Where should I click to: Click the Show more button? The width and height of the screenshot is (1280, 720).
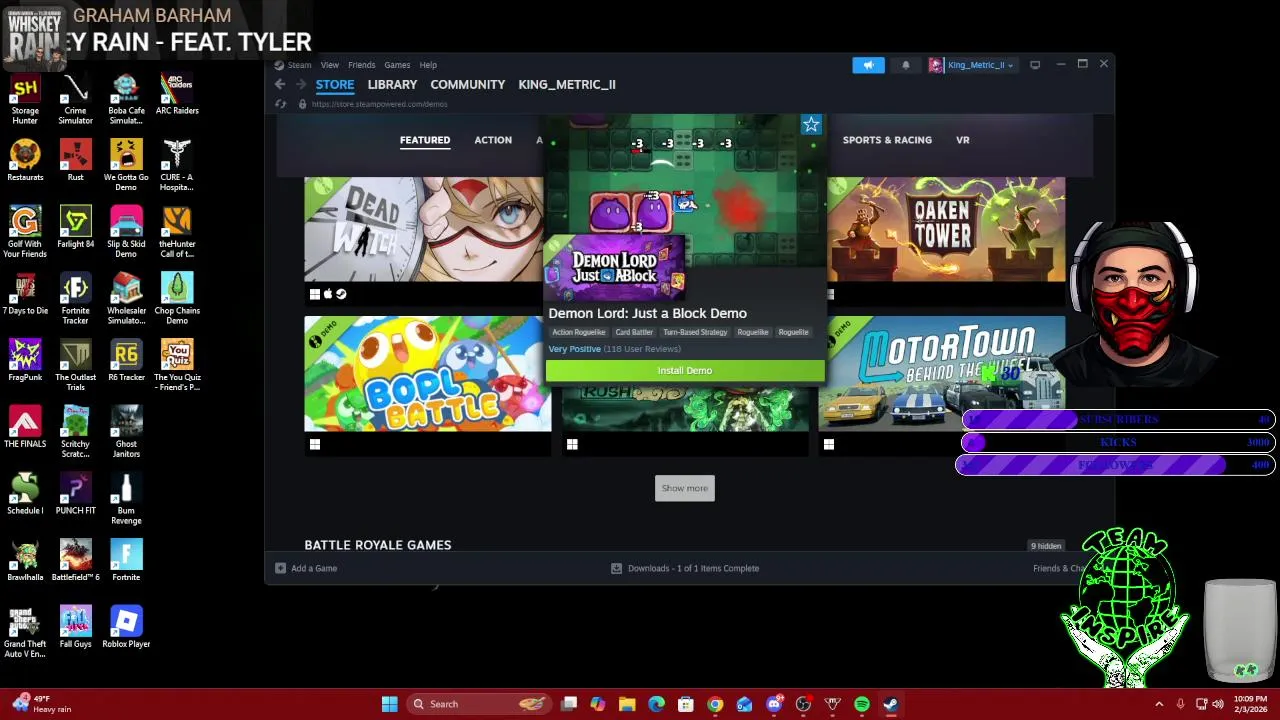coord(685,488)
